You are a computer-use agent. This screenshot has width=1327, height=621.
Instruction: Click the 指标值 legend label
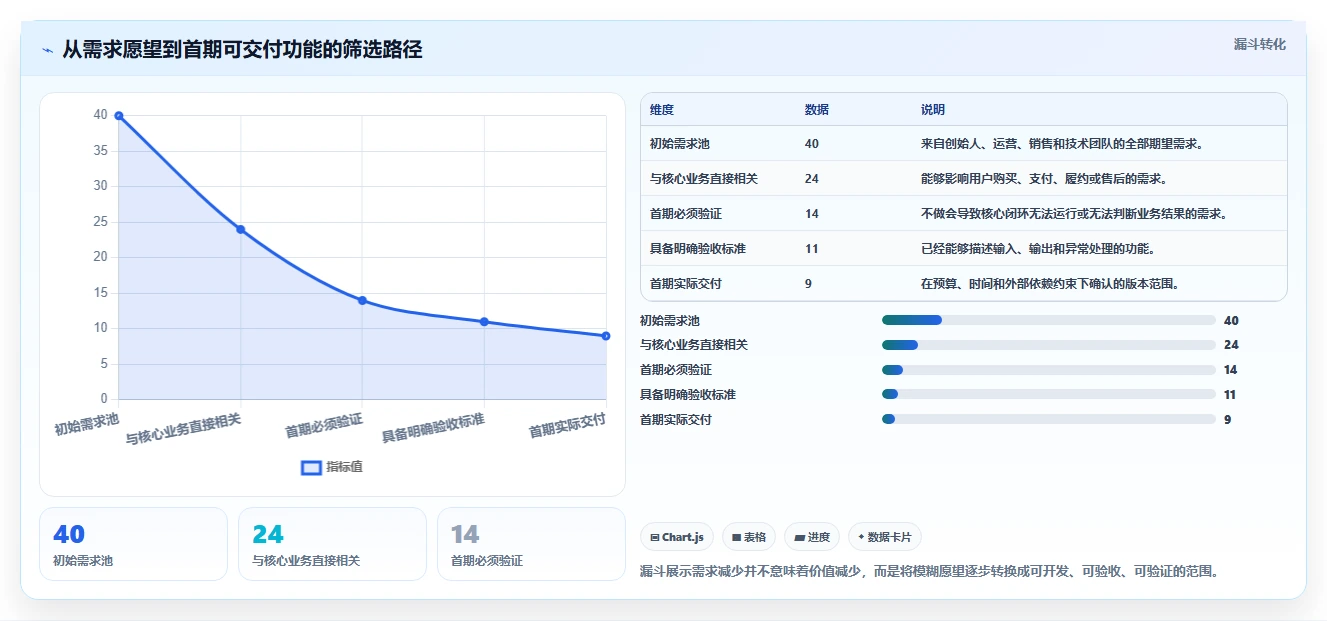[x=344, y=467]
